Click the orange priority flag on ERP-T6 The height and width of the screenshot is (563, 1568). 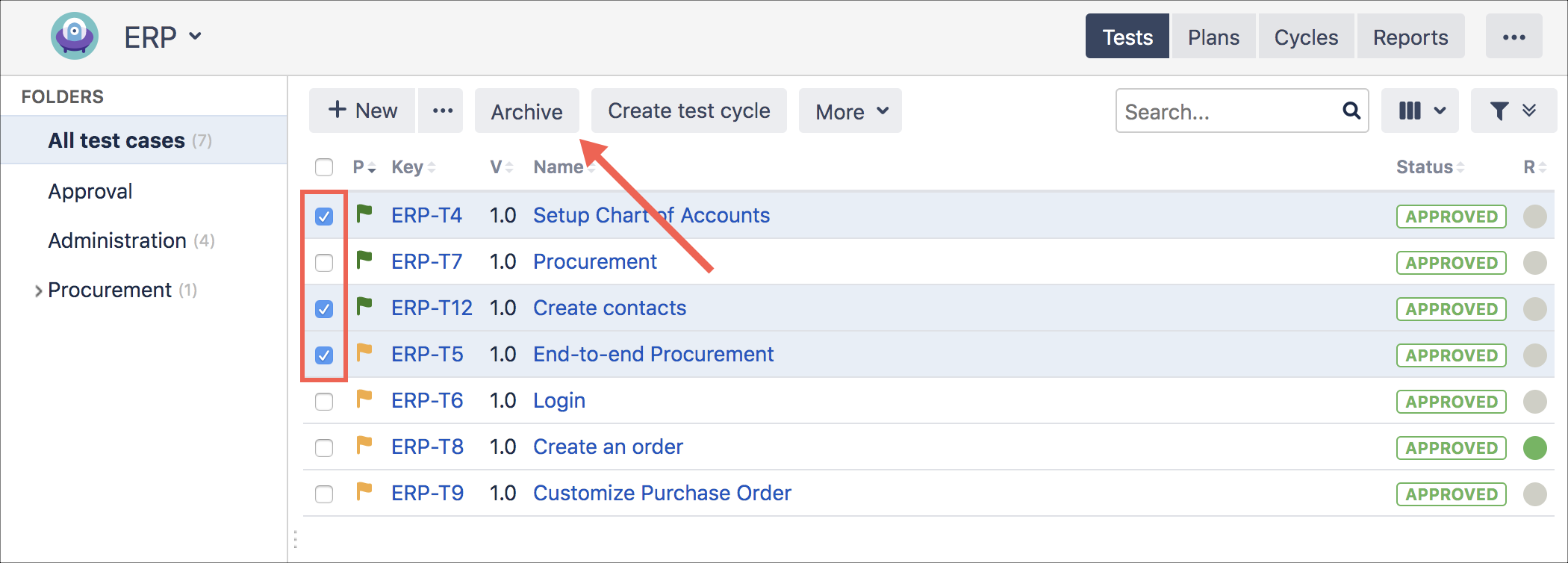[x=364, y=399]
